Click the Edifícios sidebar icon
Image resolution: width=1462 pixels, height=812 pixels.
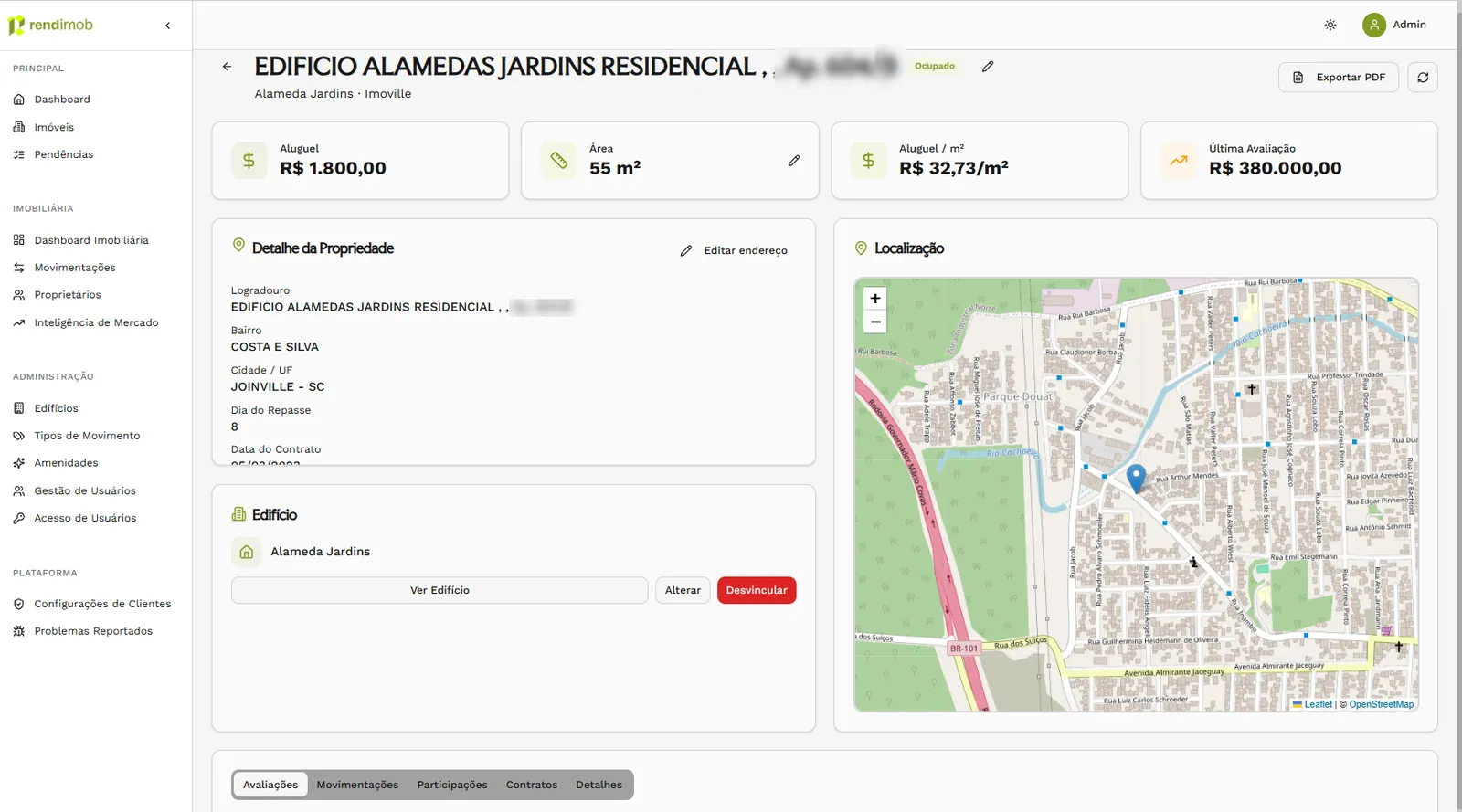(19, 408)
